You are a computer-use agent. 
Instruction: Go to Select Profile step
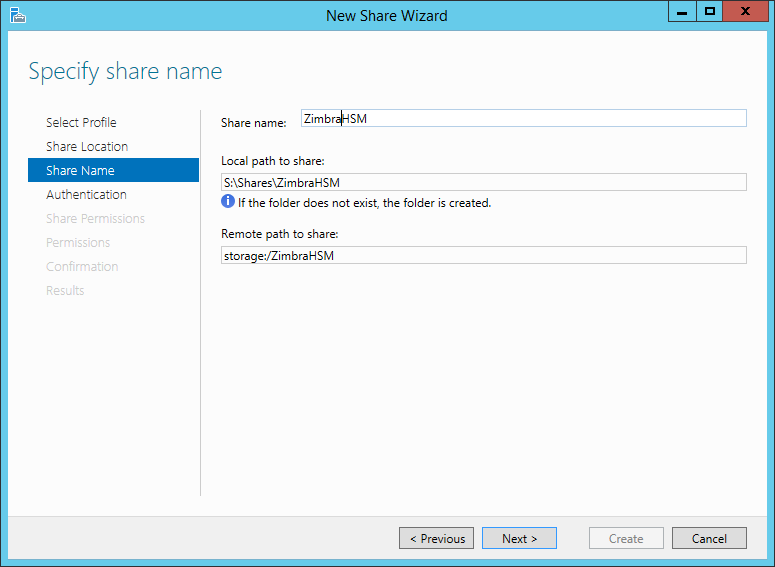pyautogui.click(x=81, y=123)
